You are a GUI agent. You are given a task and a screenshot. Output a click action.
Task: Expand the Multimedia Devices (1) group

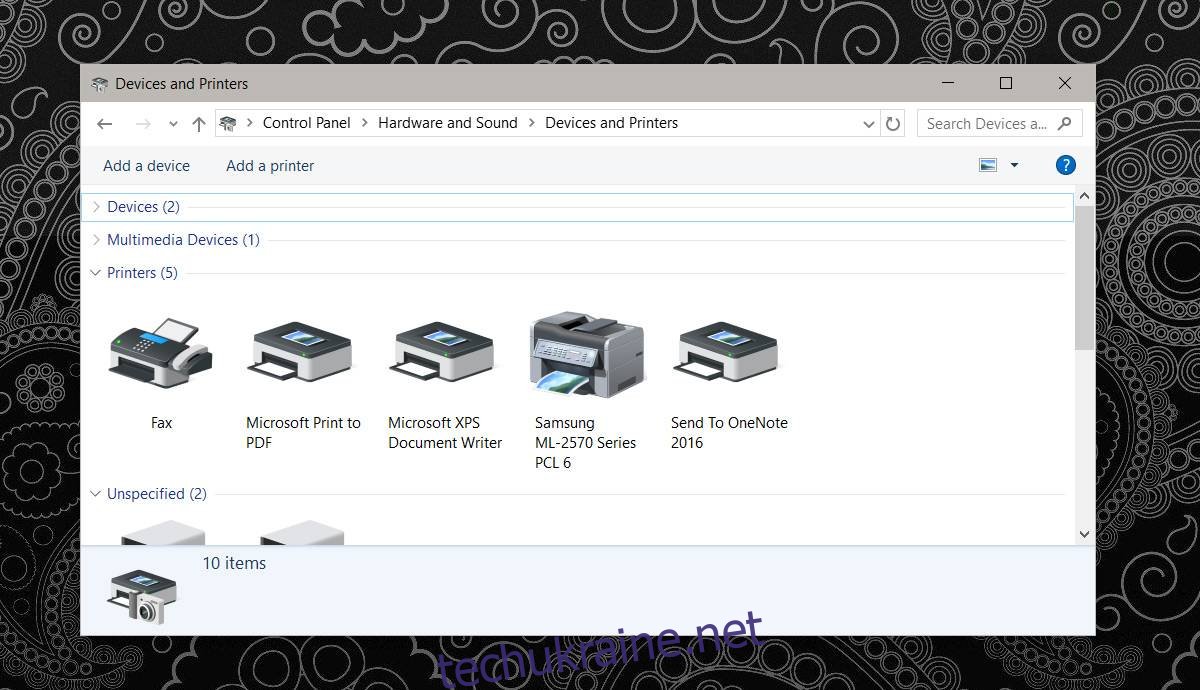[96, 240]
